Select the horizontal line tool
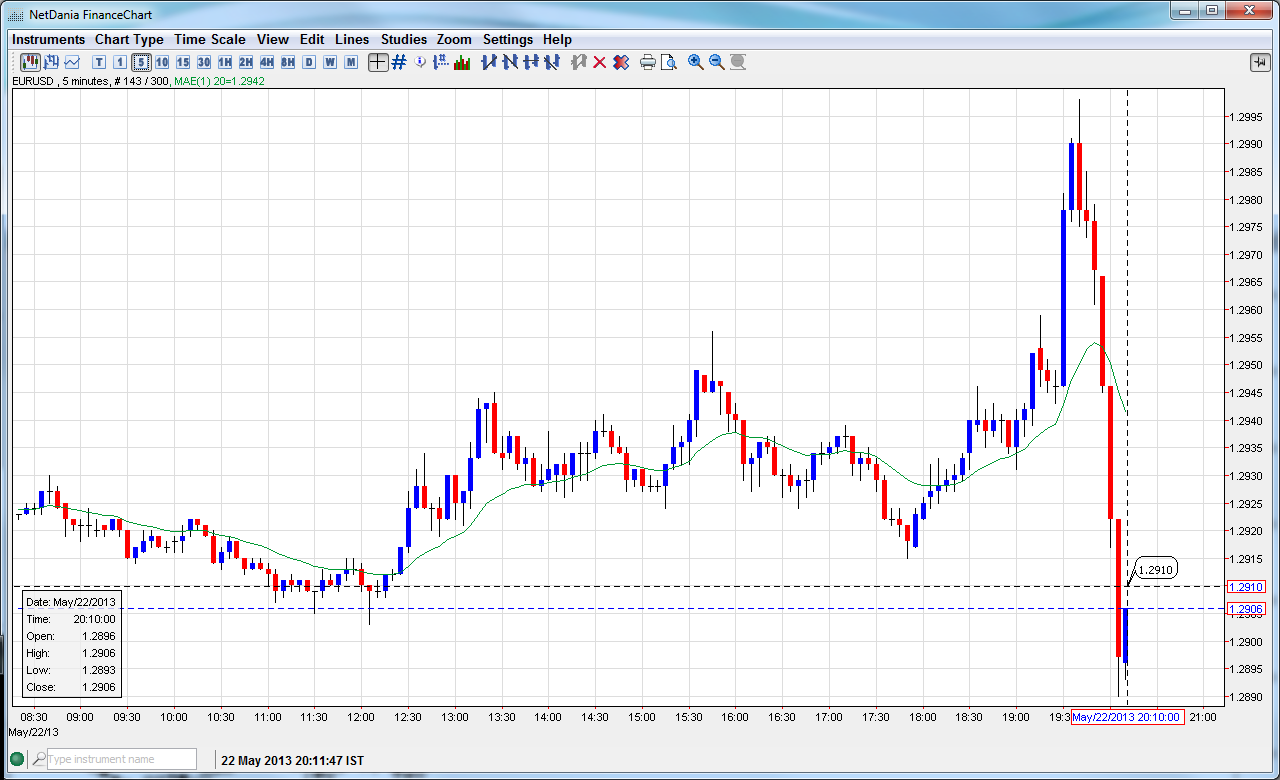1280x780 pixels. (531, 62)
